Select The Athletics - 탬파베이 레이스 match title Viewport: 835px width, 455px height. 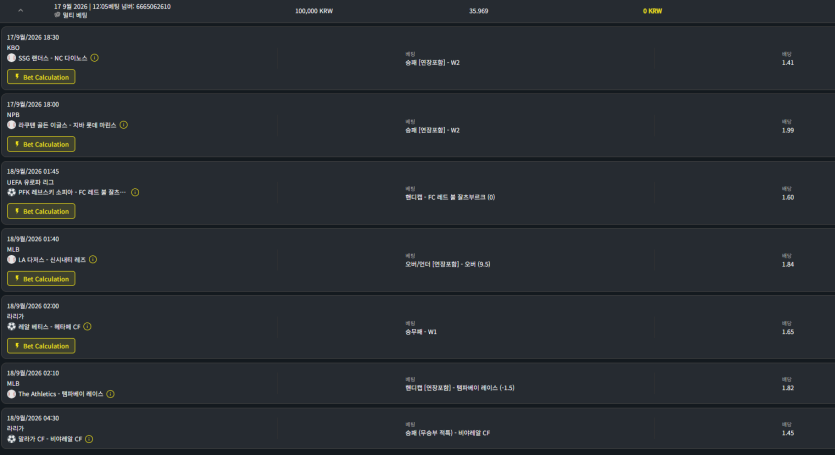61,394
